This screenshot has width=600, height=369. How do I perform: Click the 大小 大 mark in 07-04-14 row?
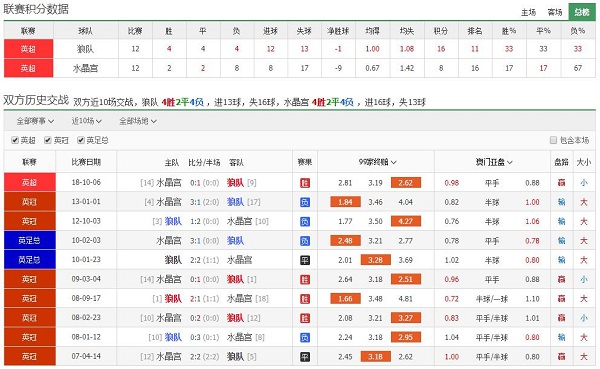pyautogui.click(x=584, y=357)
